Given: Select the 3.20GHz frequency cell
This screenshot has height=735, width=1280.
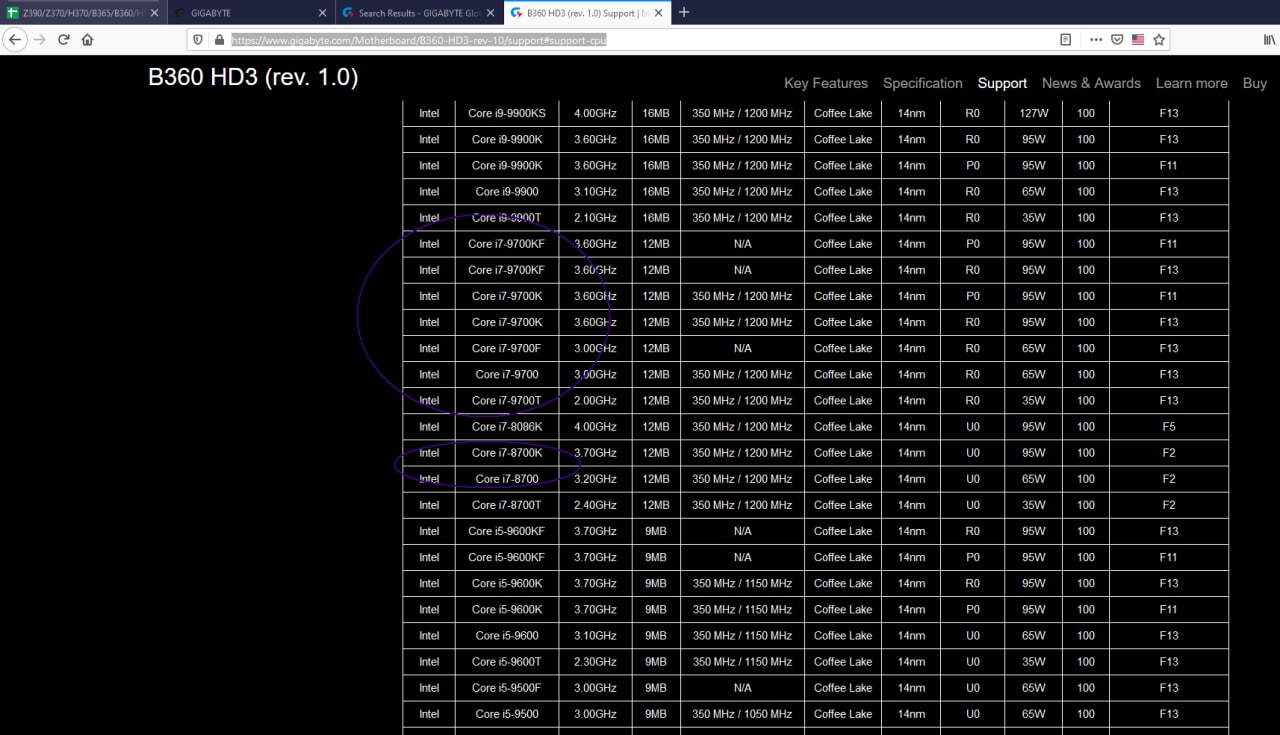Looking at the screenshot, I should [x=595, y=479].
